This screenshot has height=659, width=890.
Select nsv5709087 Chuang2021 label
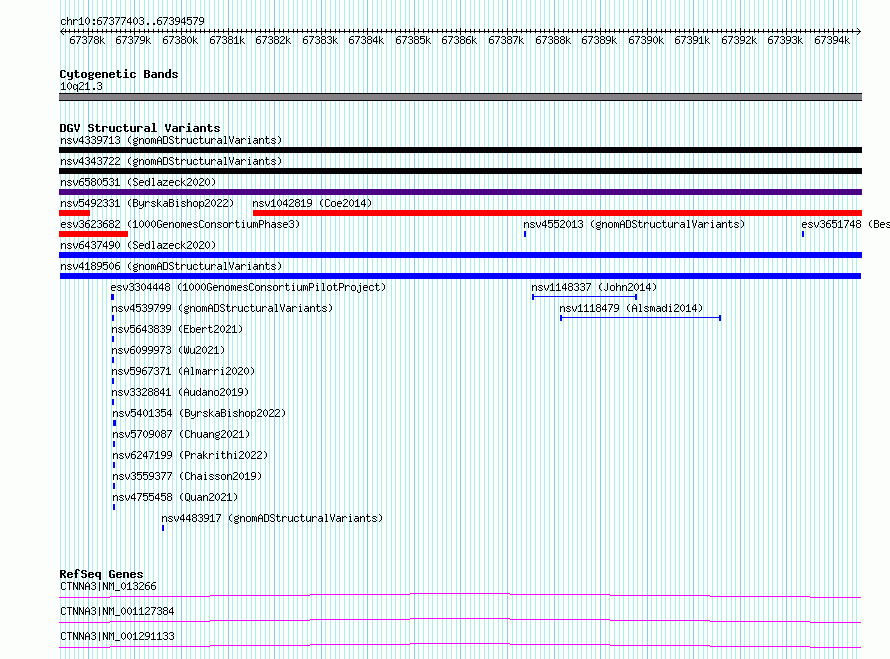[181, 434]
